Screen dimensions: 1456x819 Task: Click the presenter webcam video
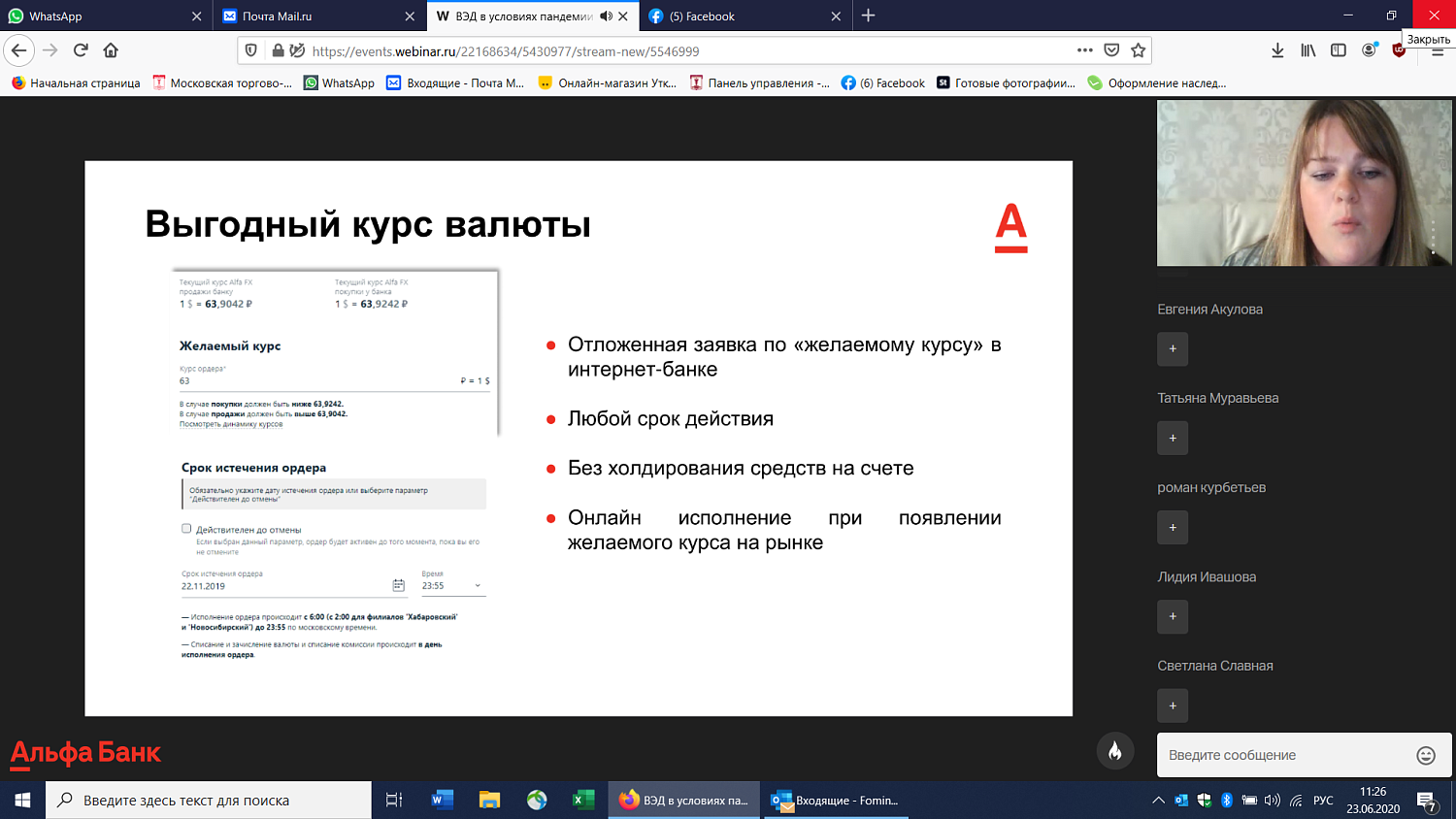point(1305,182)
